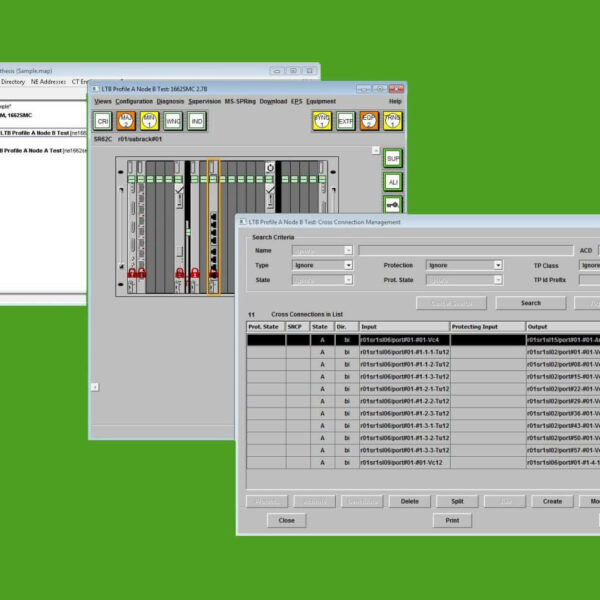600x600 pixels.
Task: Select row r01sr1sl06/port#01-#01-Vc4
Action: coord(423,340)
